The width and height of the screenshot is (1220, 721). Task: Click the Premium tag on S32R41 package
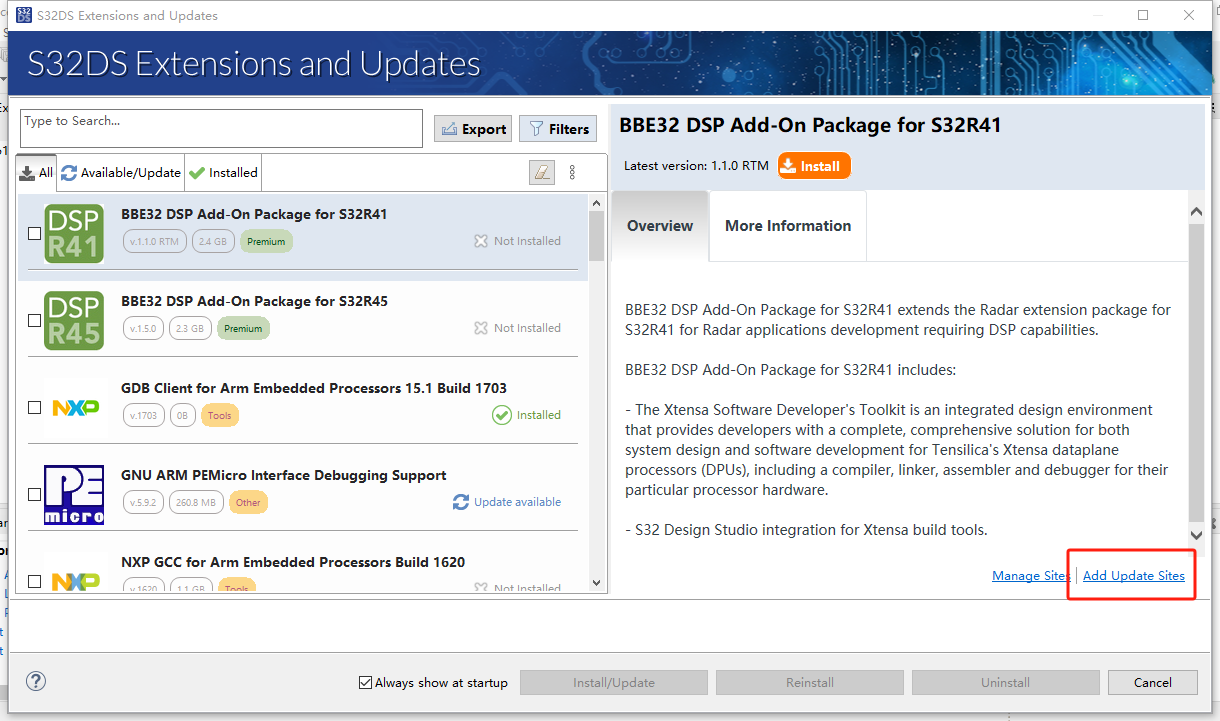(x=266, y=241)
